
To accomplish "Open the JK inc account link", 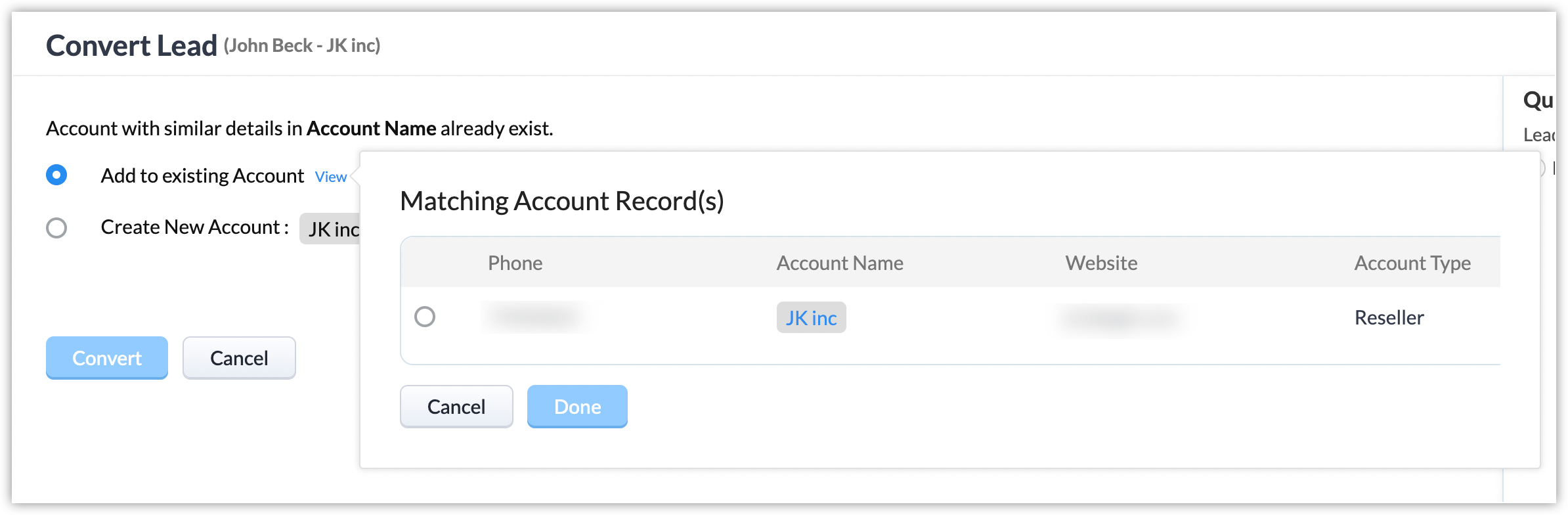I will pyautogui.click(x=811, y=318).
